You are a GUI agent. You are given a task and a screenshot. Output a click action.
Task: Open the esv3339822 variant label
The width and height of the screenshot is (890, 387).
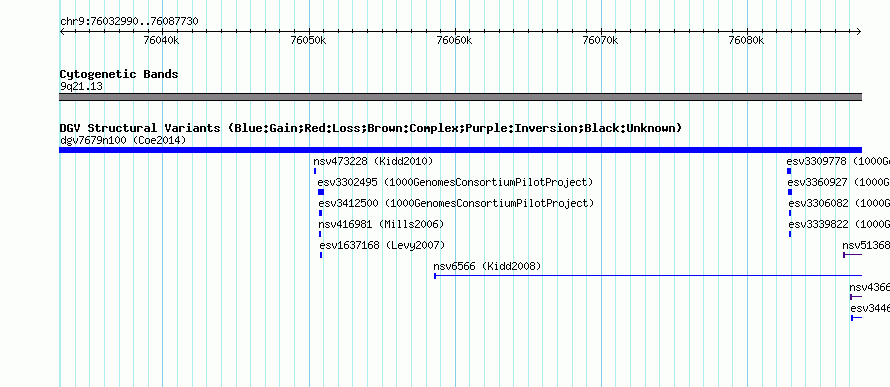click(x=839, y=225)
